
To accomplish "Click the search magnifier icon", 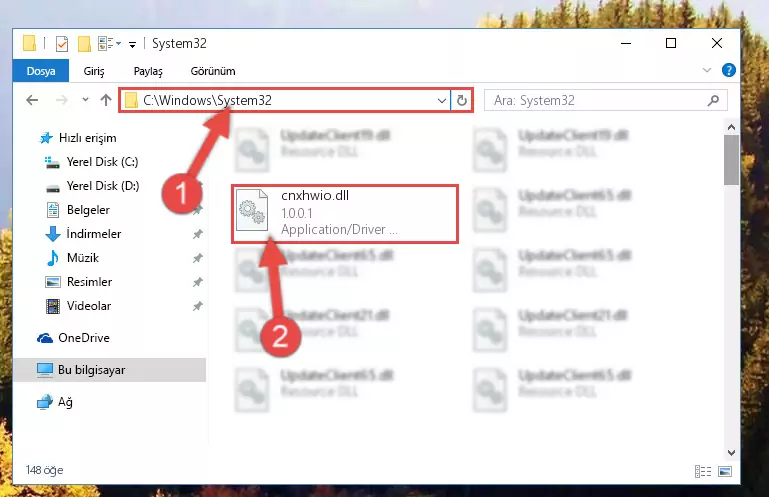I will [713, 101].
